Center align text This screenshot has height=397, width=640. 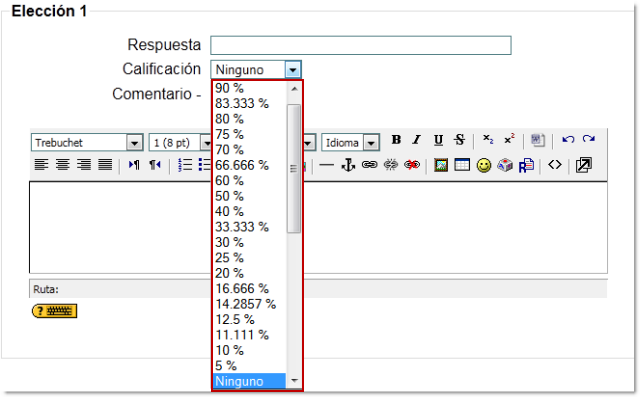pos(62,165)
